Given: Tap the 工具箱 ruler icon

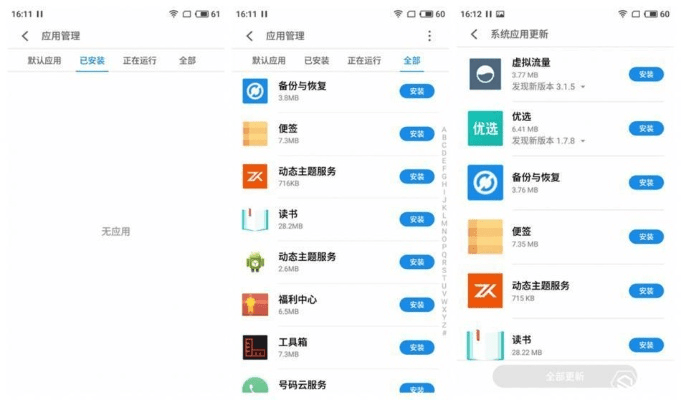Looking at the screenshot, I should click(255, 347).
